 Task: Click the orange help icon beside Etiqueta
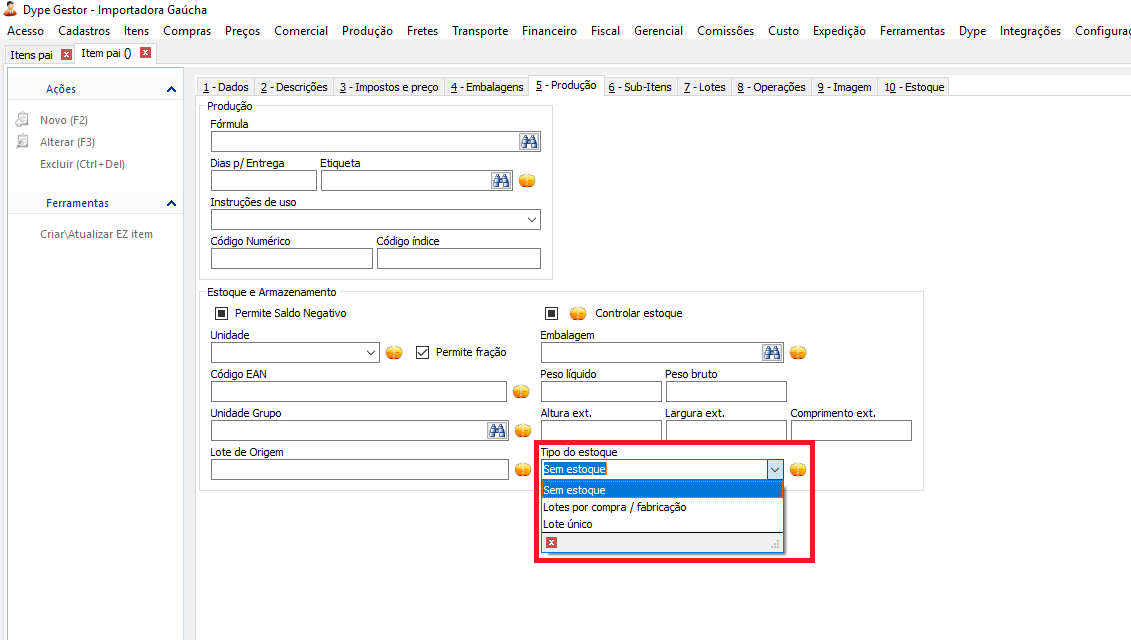click(527, 180)
